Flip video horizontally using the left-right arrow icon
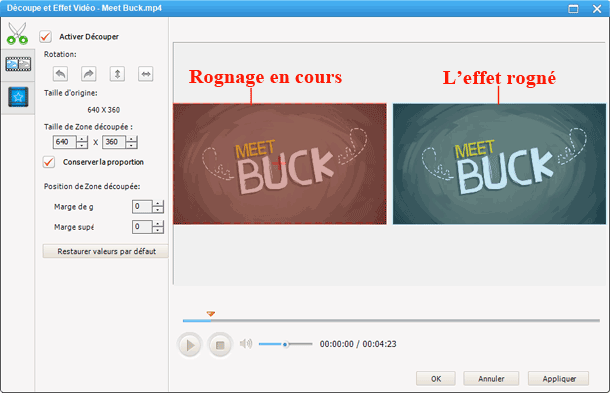This screenshot has width=610, height=393. coord(145,74)
